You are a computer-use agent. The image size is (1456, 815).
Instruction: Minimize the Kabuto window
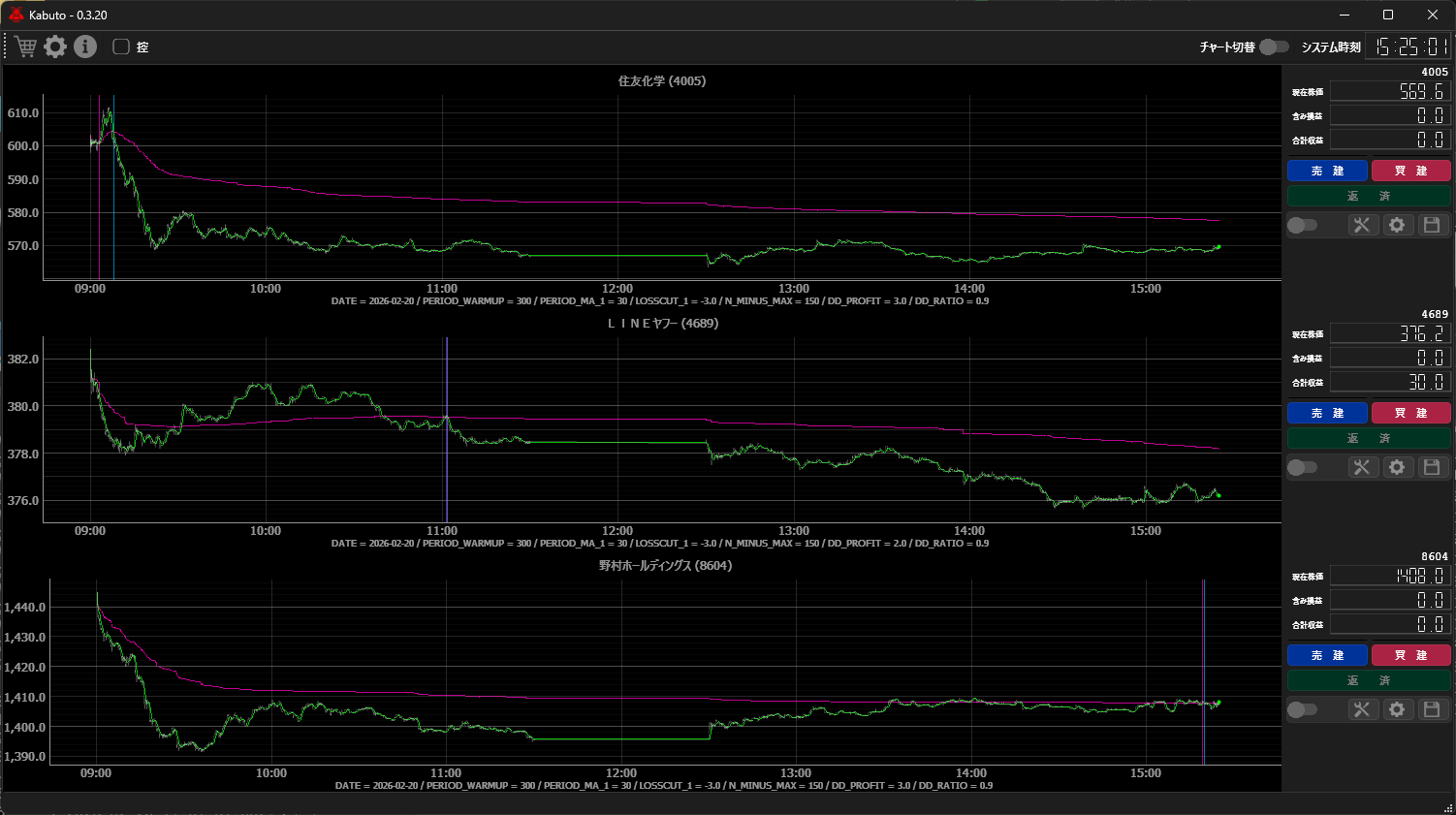click(x=1344, y=15)
